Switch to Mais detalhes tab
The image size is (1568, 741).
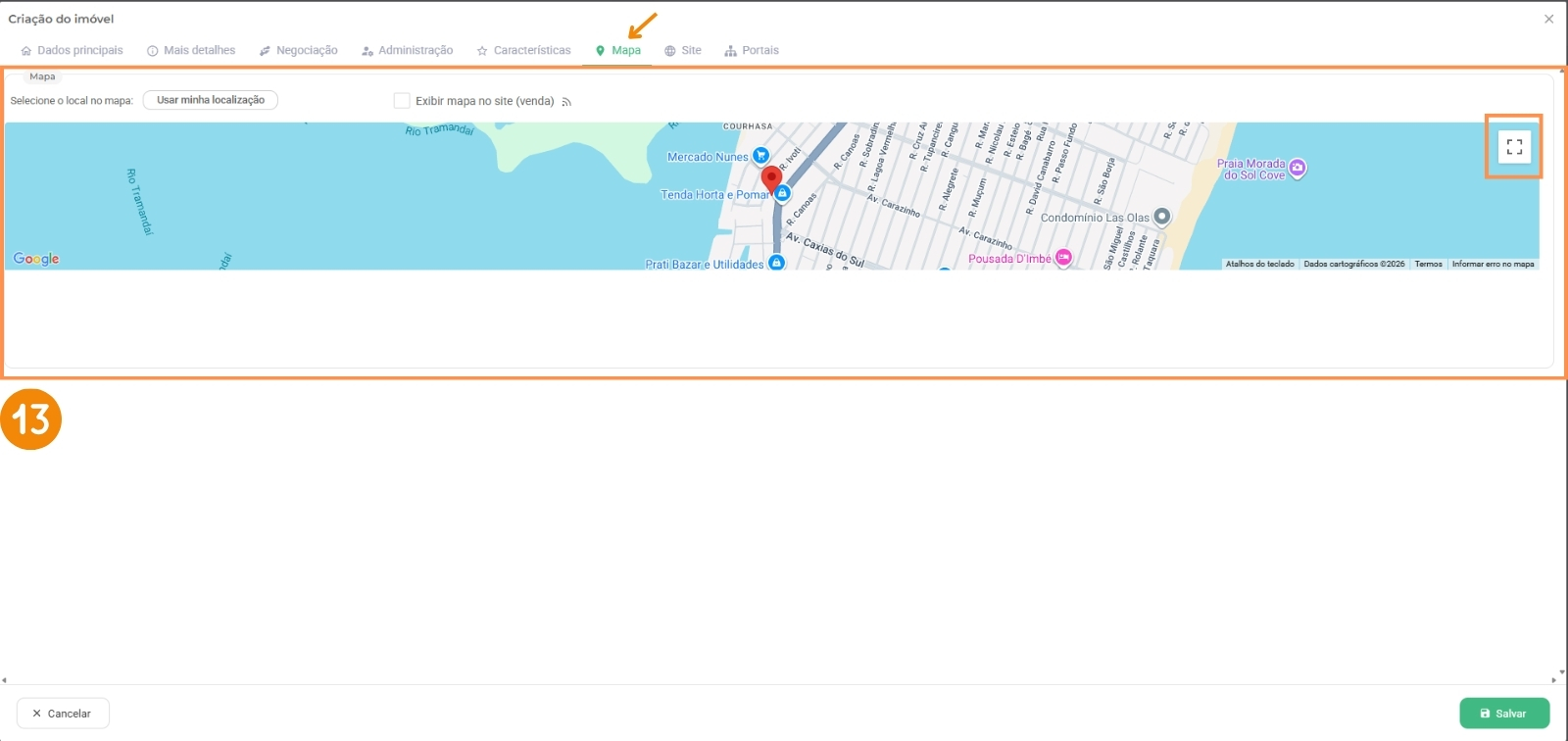191,51
